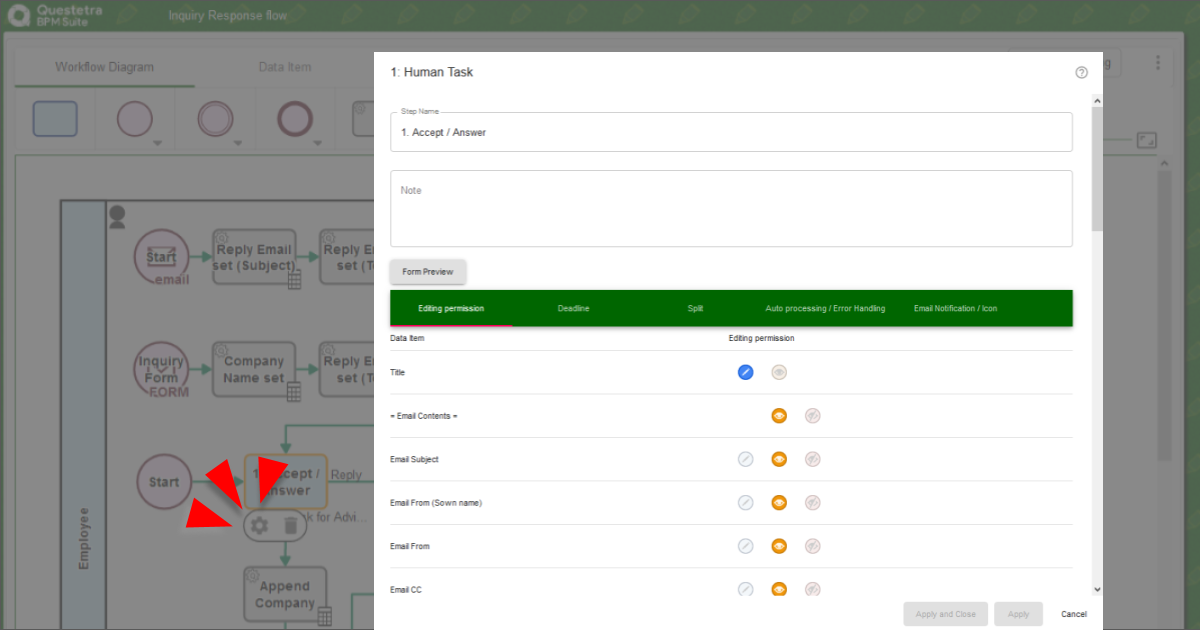The image size is (1200, 630).
Task: Click the Company Name set task node
Action: click(x=254, y=369)
